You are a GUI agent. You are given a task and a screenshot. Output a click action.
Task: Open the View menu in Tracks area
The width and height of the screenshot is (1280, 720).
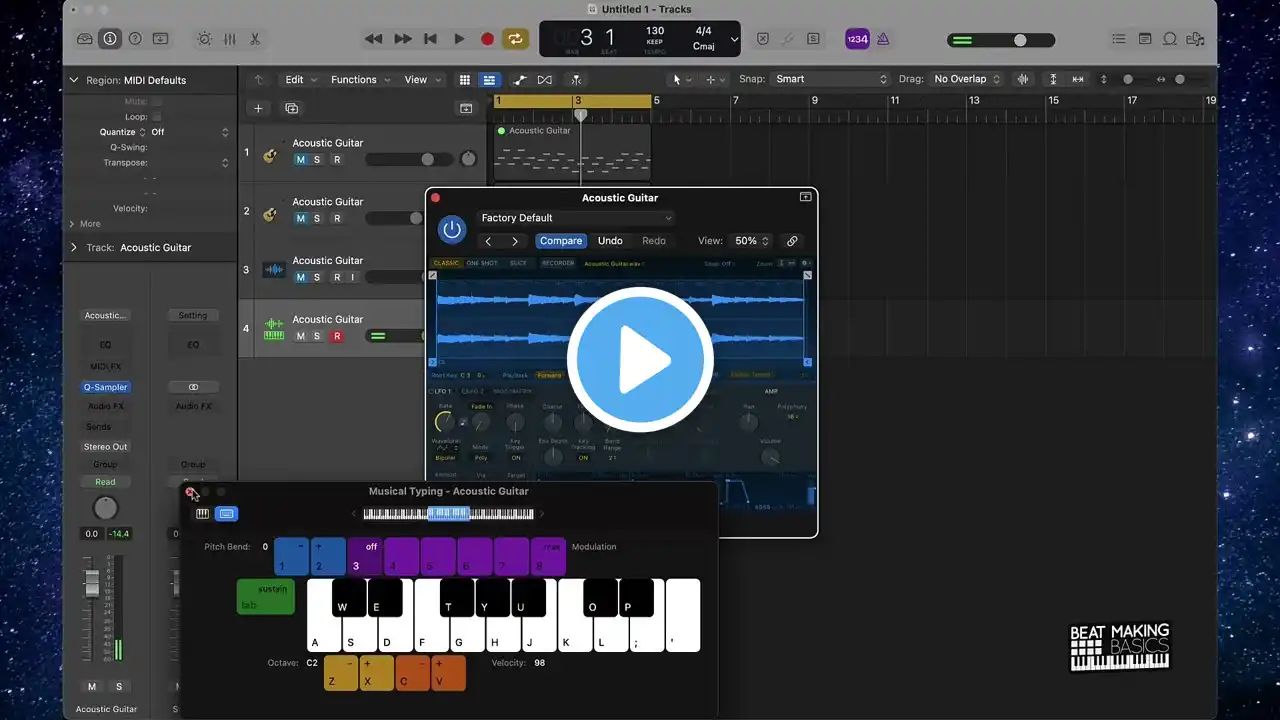click(x=421, y=80)
